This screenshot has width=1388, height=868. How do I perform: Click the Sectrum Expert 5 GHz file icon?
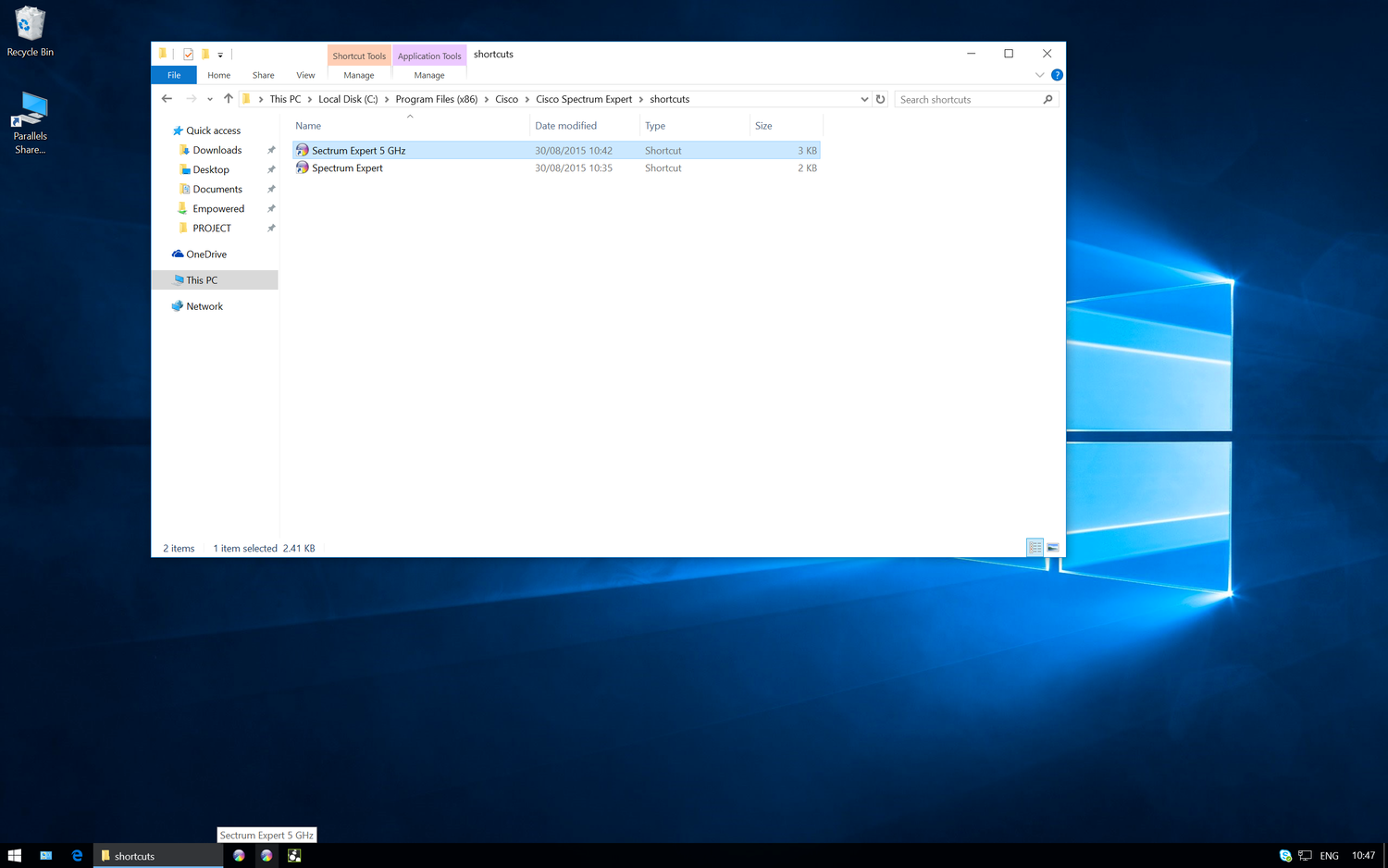pos(302,150)
